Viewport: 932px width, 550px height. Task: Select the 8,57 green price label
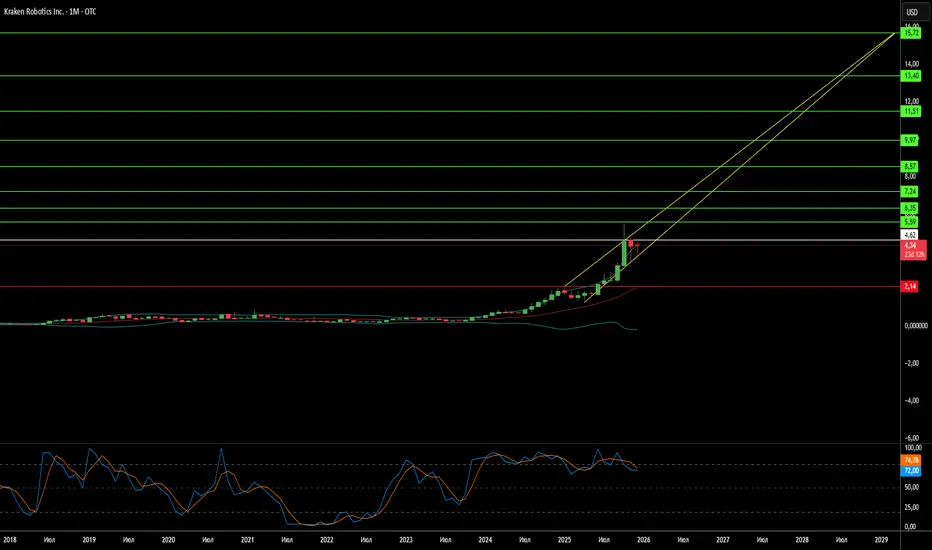click(910, 166)
